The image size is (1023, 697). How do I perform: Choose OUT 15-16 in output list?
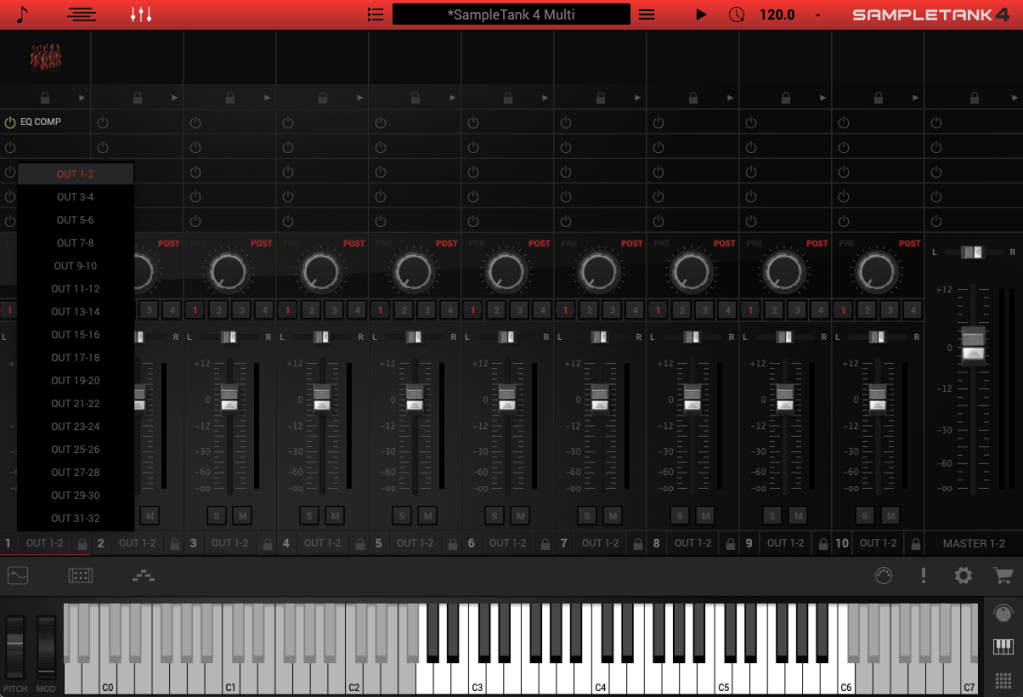(75, 335)
